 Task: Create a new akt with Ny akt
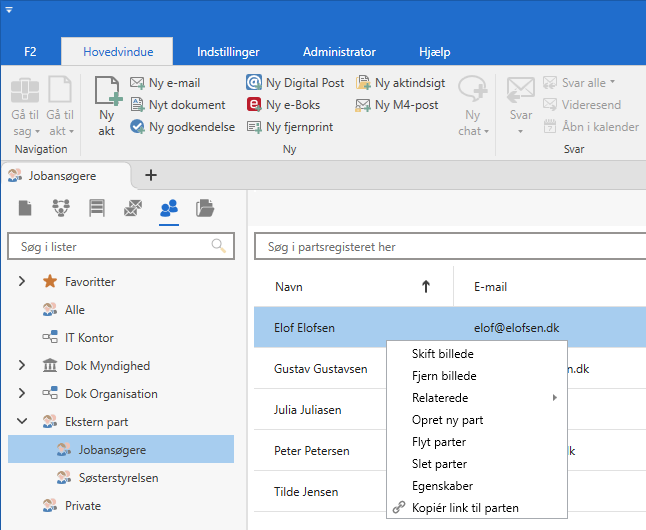[x=107, y=106]
